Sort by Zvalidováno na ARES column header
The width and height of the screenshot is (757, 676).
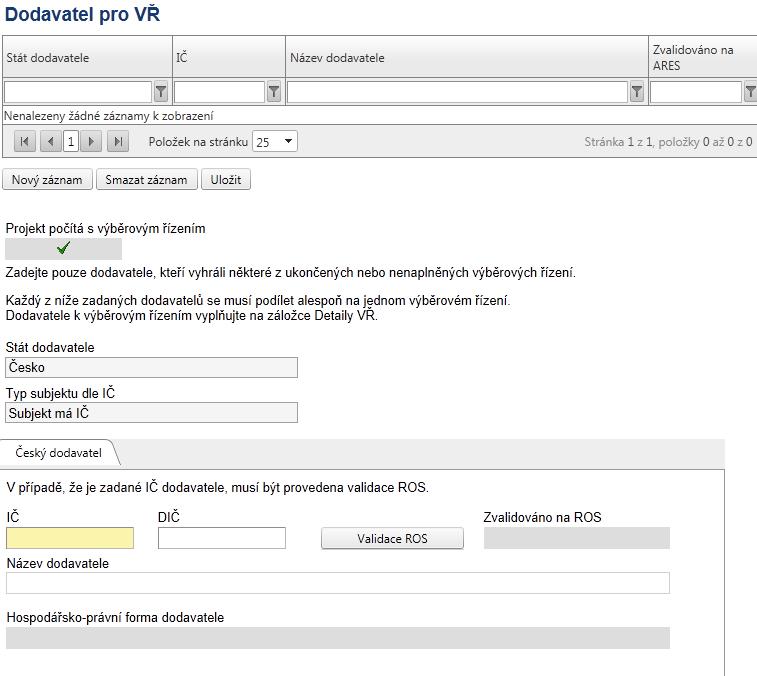tap(703, 57)
